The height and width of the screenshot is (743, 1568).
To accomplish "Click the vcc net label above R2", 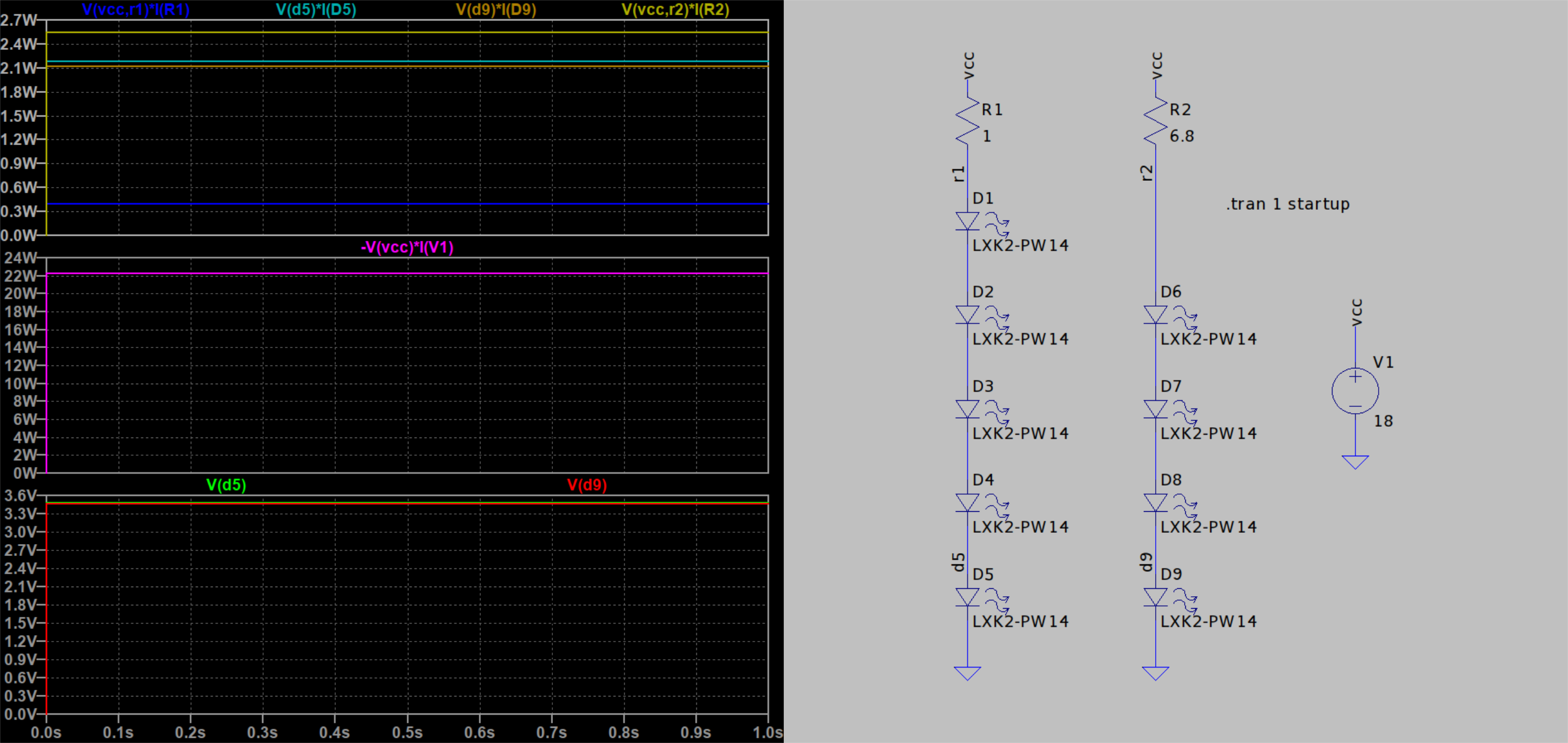I will pos(1157,66).
